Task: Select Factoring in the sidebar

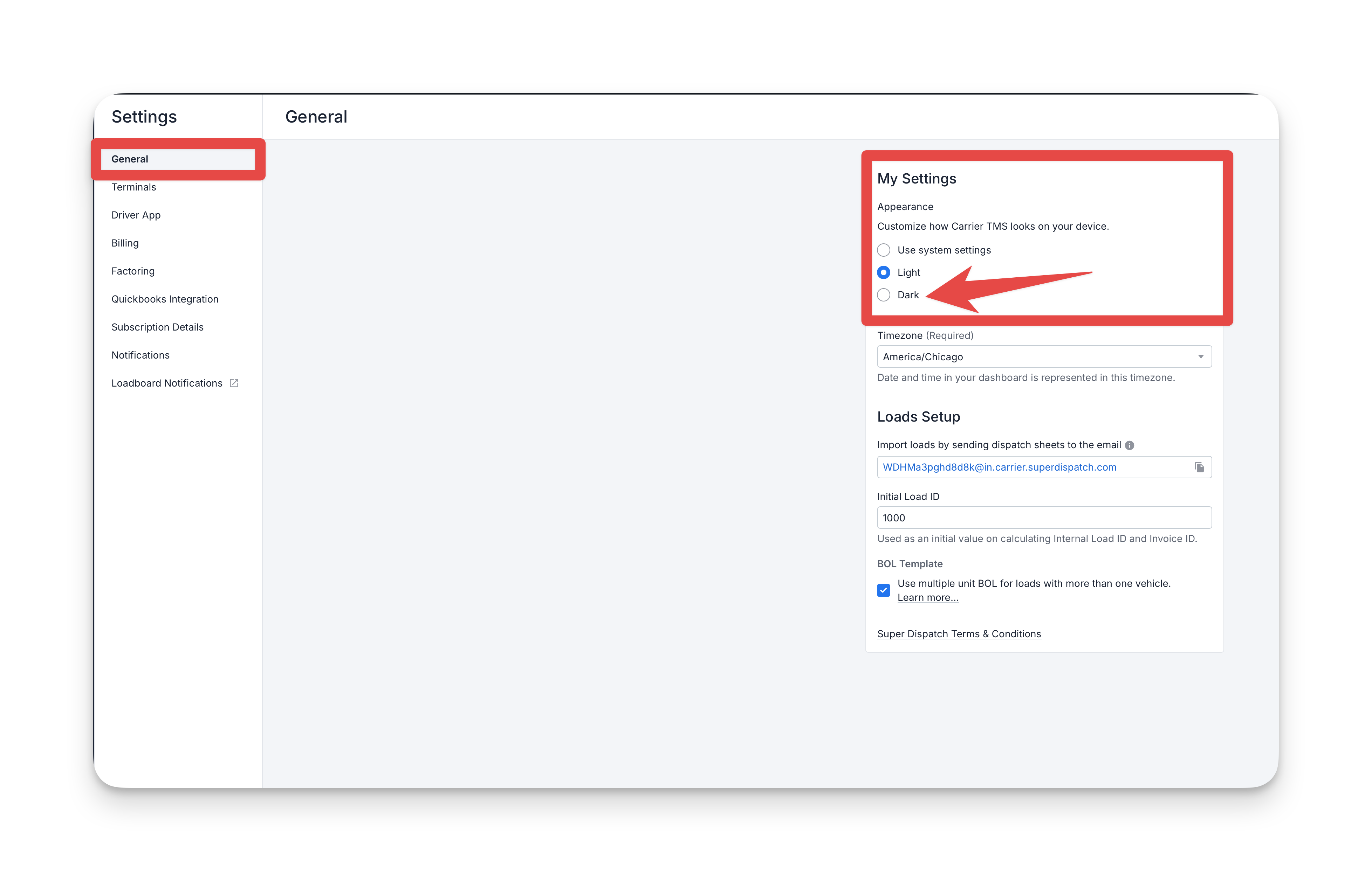Action: click(133, 271)
